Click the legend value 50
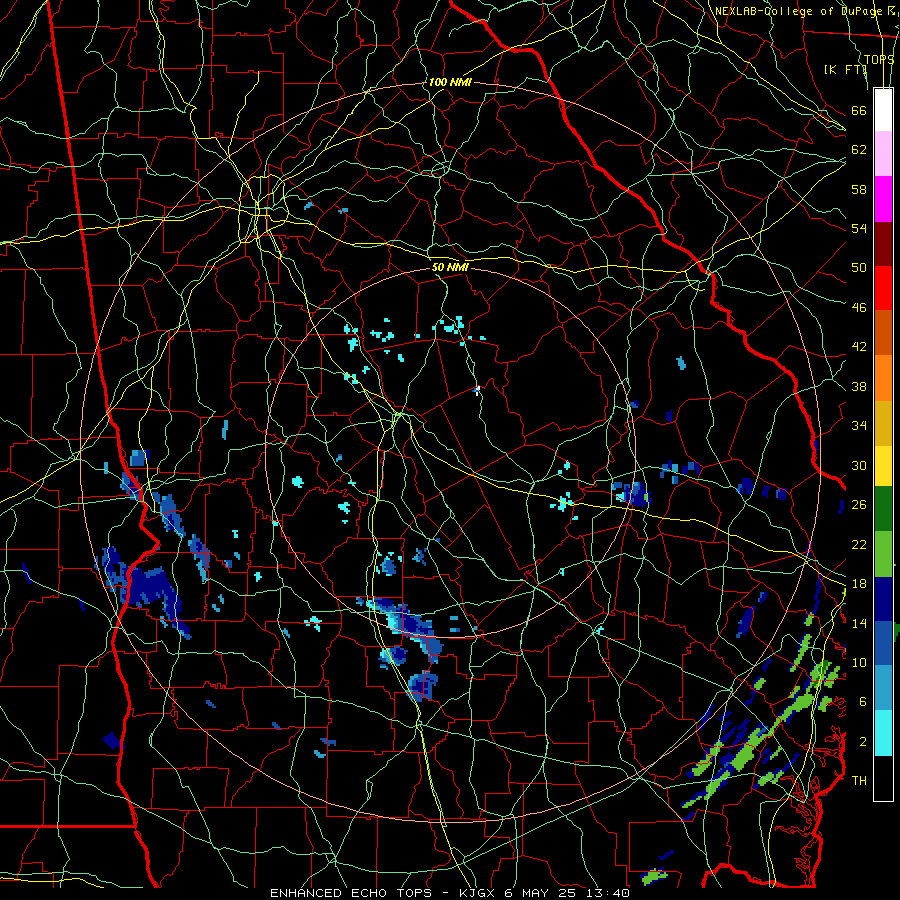Screen dimensions: 900x900 coord(859,267)
